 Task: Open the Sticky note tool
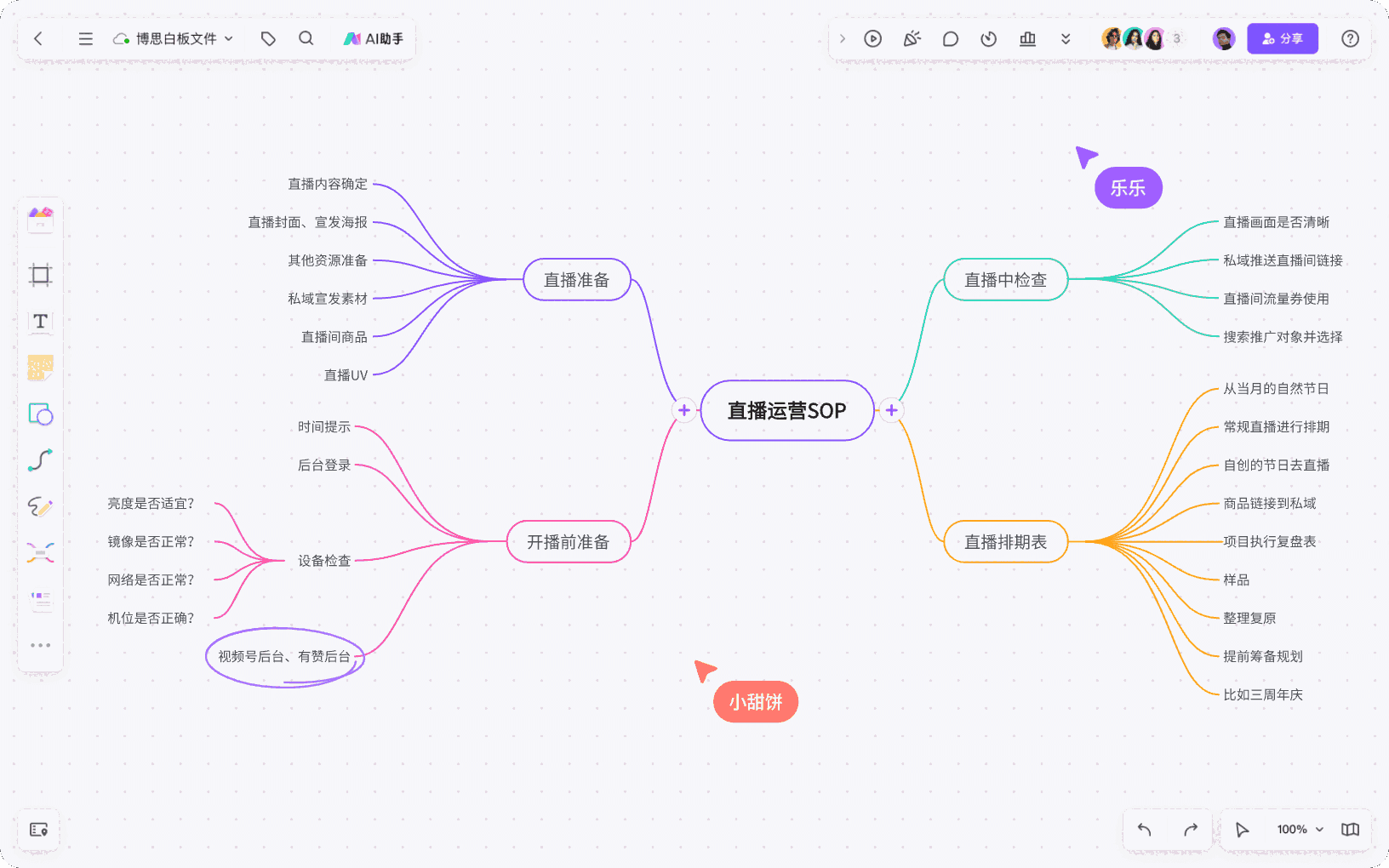click(x=39, y=368)
